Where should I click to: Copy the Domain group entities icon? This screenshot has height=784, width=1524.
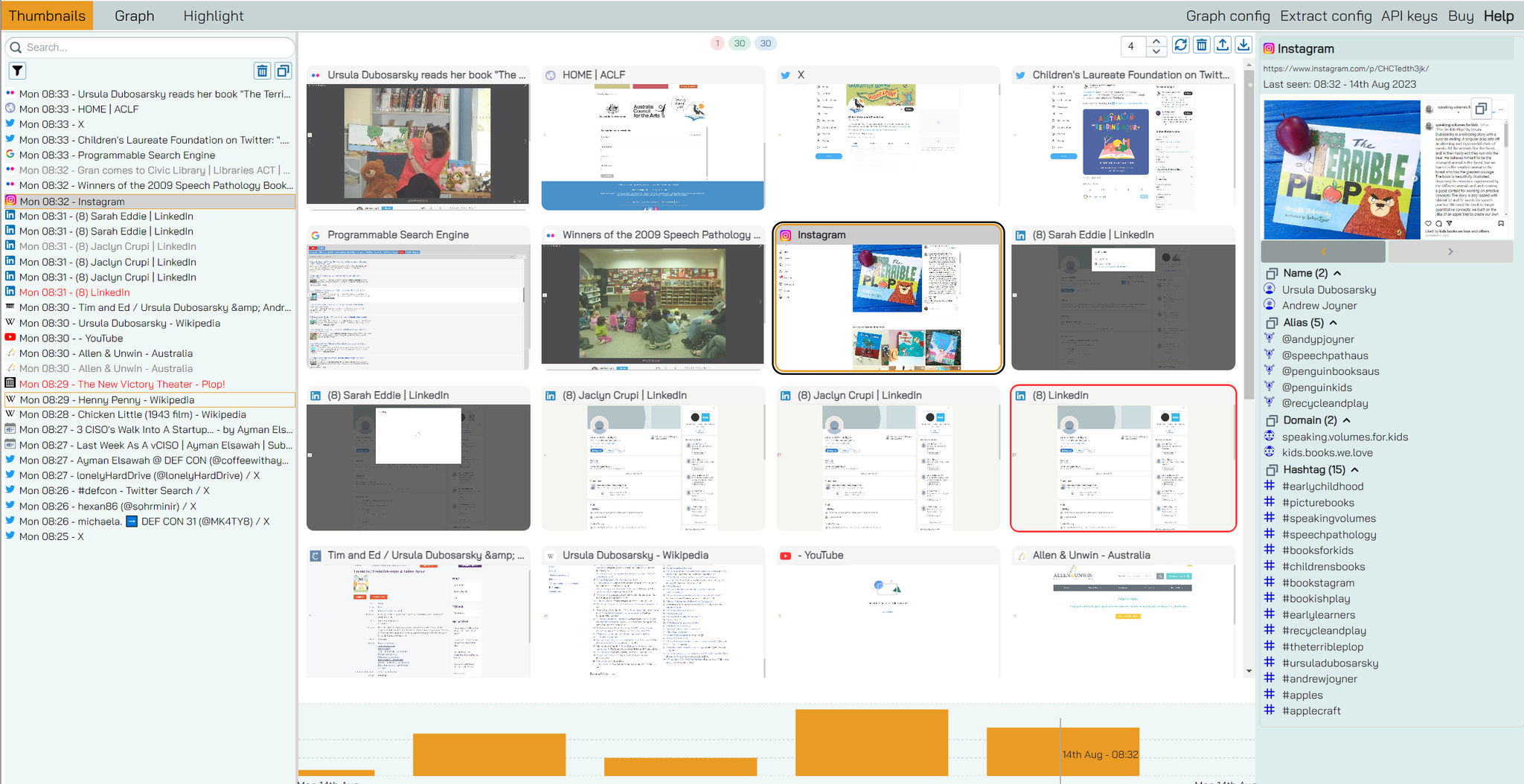[x=1272, y=420]
